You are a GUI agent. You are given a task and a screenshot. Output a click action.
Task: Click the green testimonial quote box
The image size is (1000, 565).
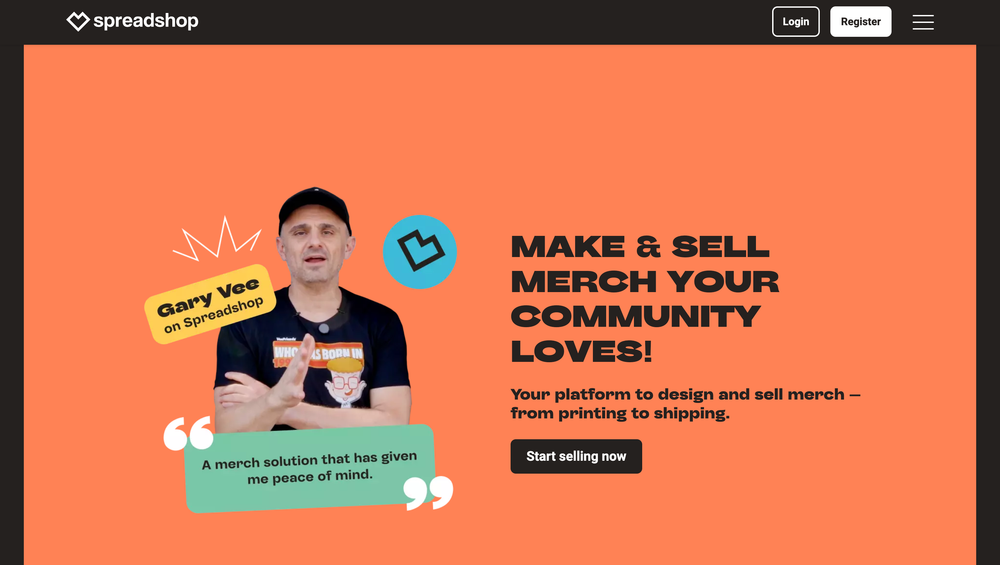(310, 468)
